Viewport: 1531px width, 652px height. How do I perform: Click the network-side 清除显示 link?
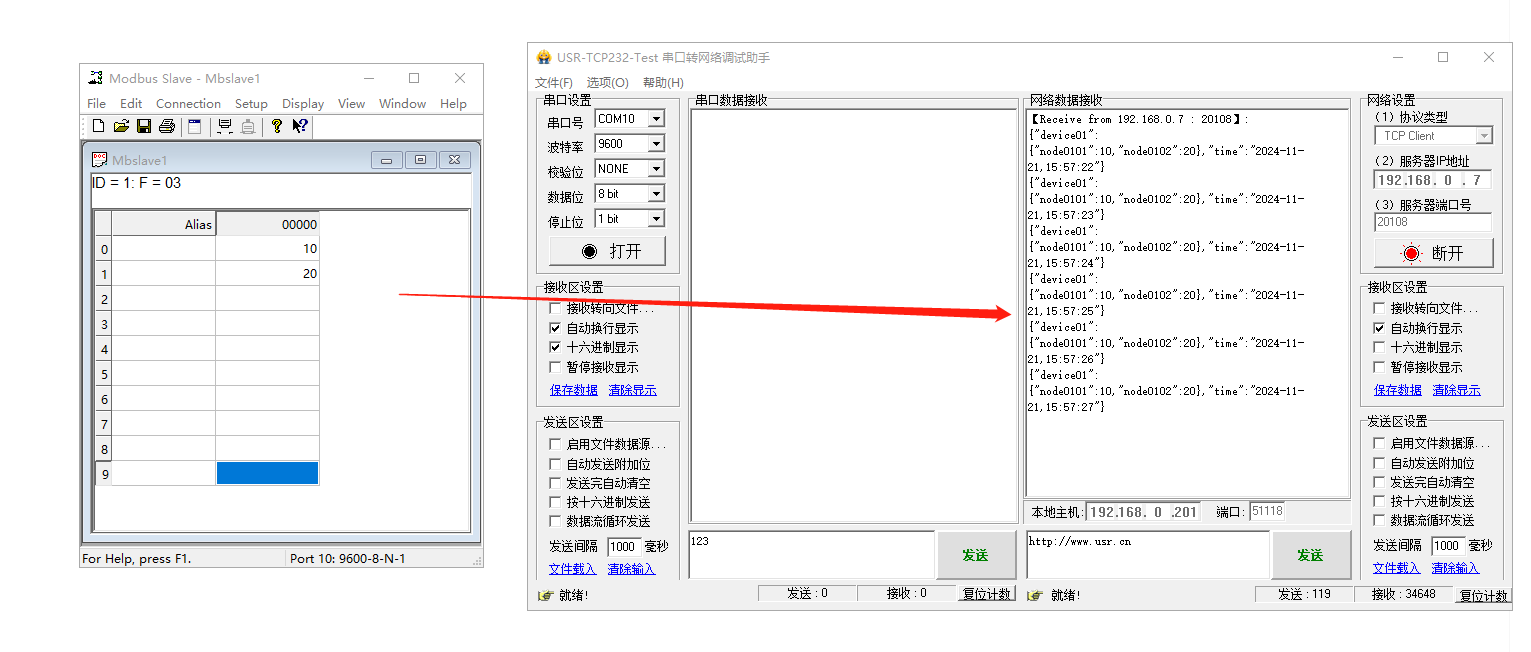[1456, 391]
